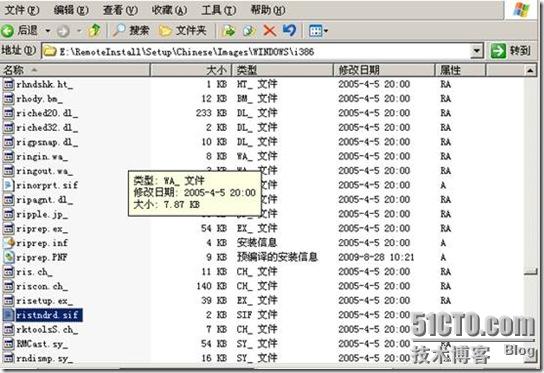This screenshot has width=544, height=373.
Task: Open the 帮助(H) menu
Action: [x=268, y=10]
